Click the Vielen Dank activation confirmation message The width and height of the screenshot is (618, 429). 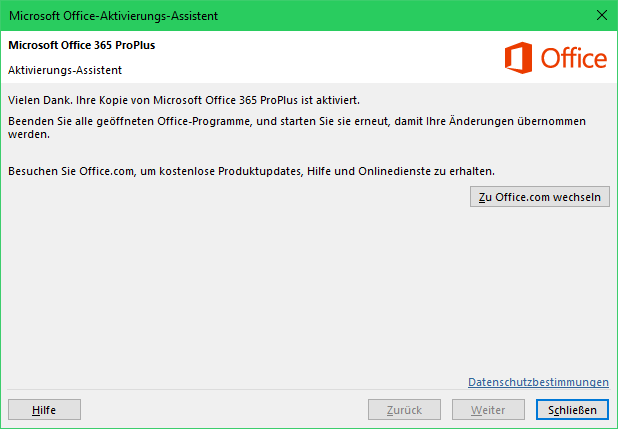(x=184, y=100)
